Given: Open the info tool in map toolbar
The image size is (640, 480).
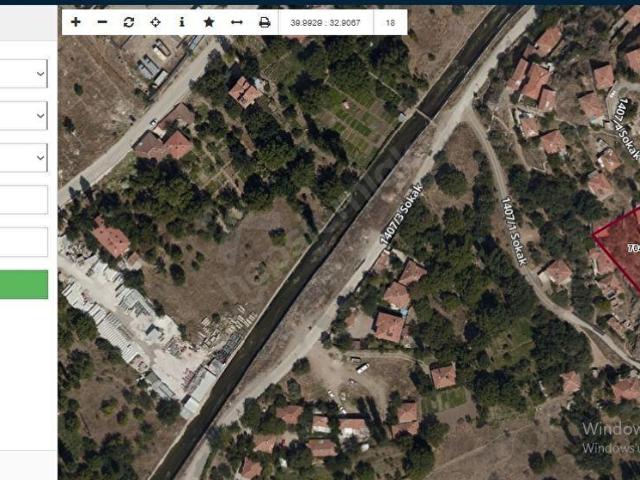Looking at the screenshot, I should point(182,22).
